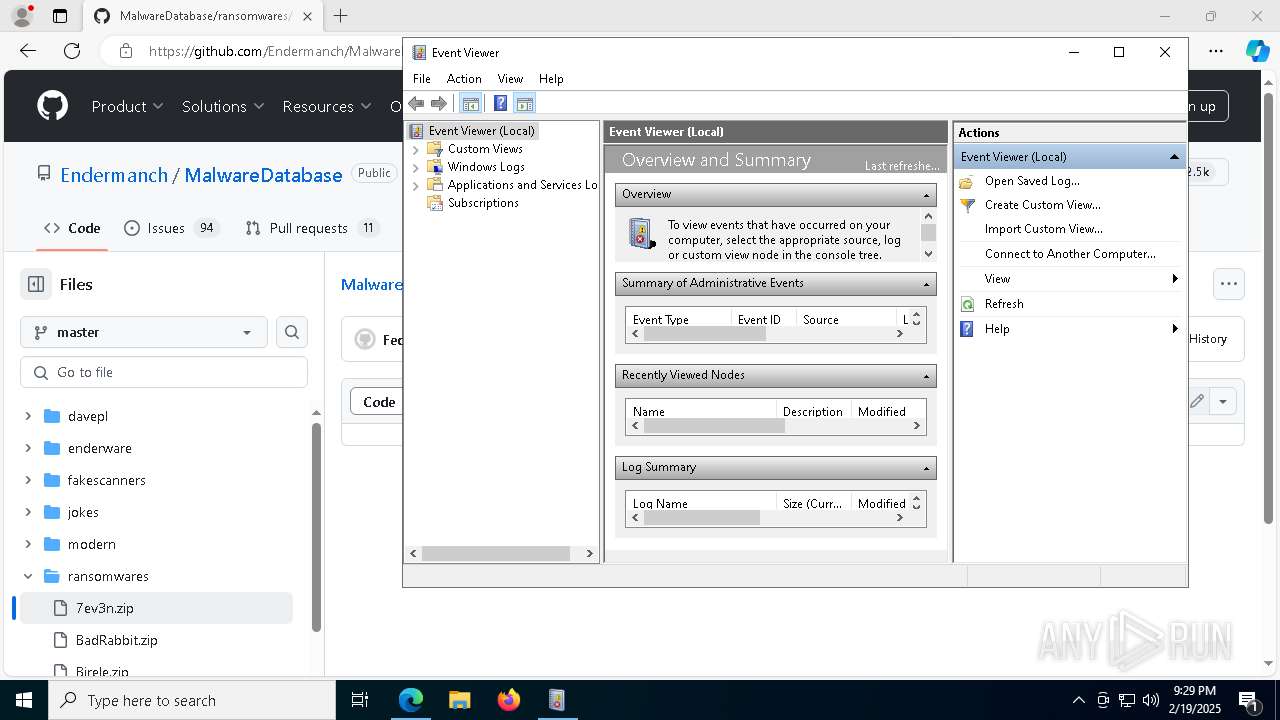
Task: Collapse the Log Summary section
Action: [x=927, y=468]
